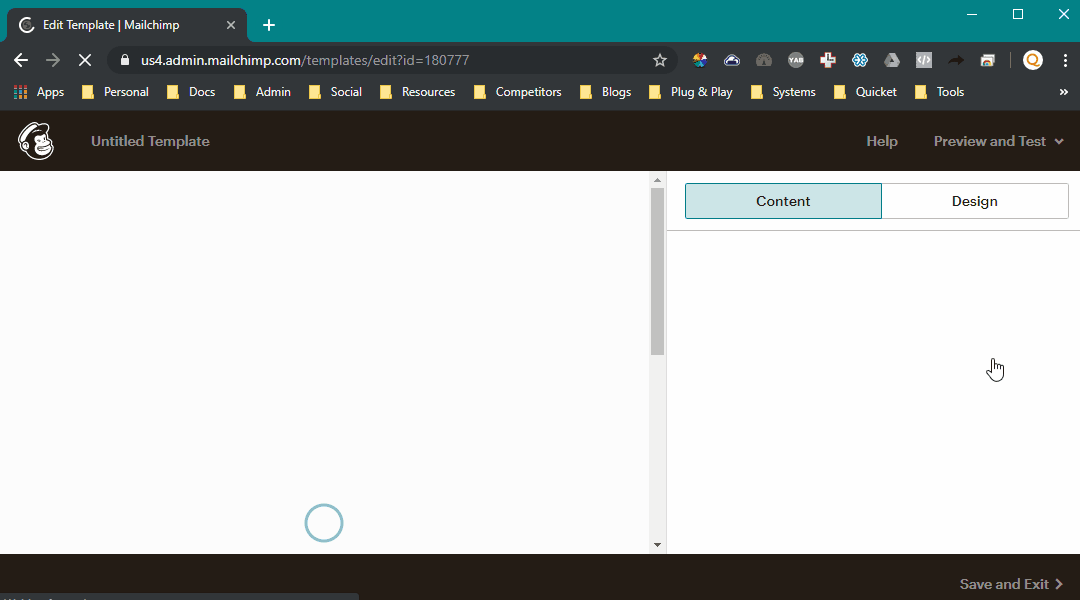Image resolution: width=1080 pixels, height=600 pixels.
Task: Show more bookmarks with the double chevron
Action: tap(1063, 92)
